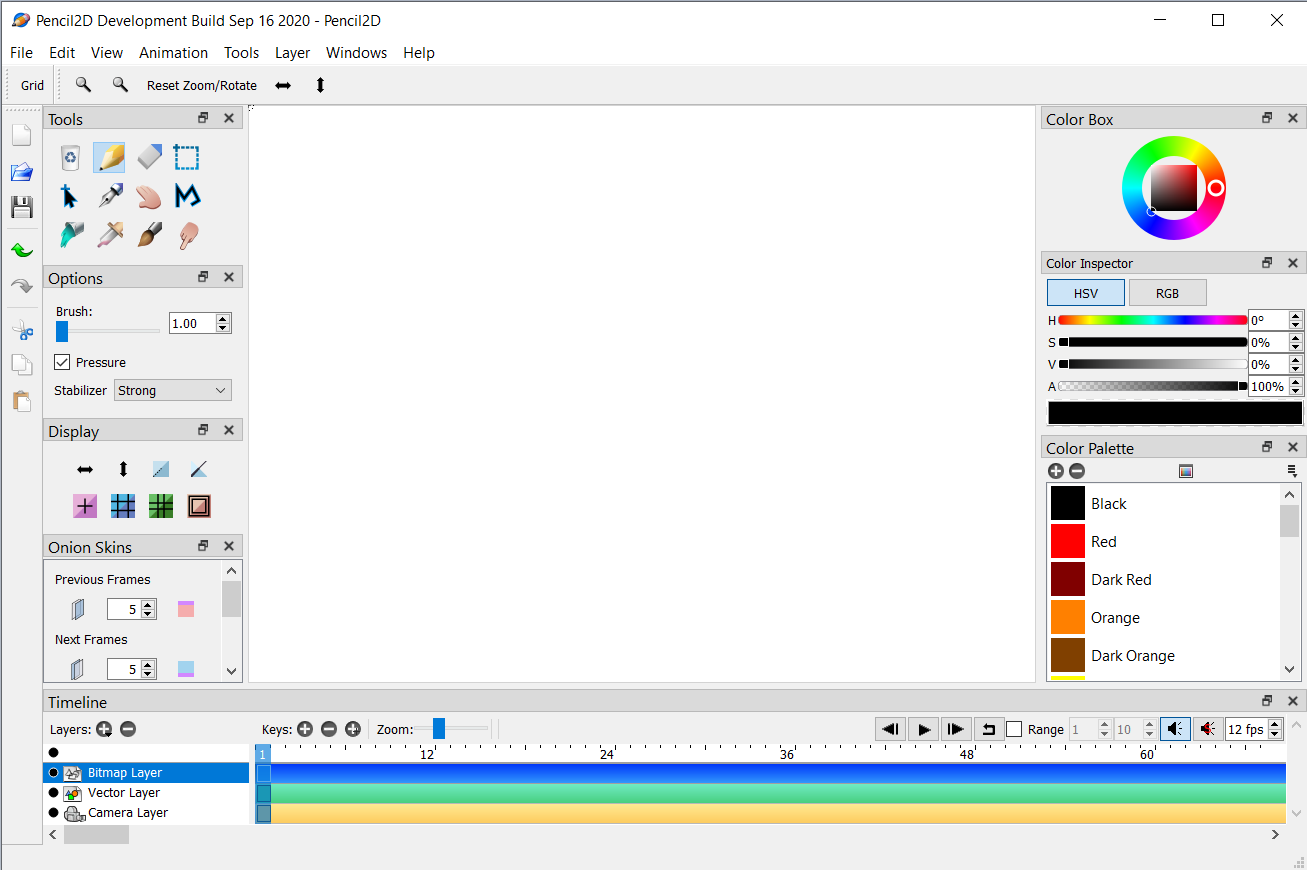Open the Stabilizer dropdown

click(173, 390)
